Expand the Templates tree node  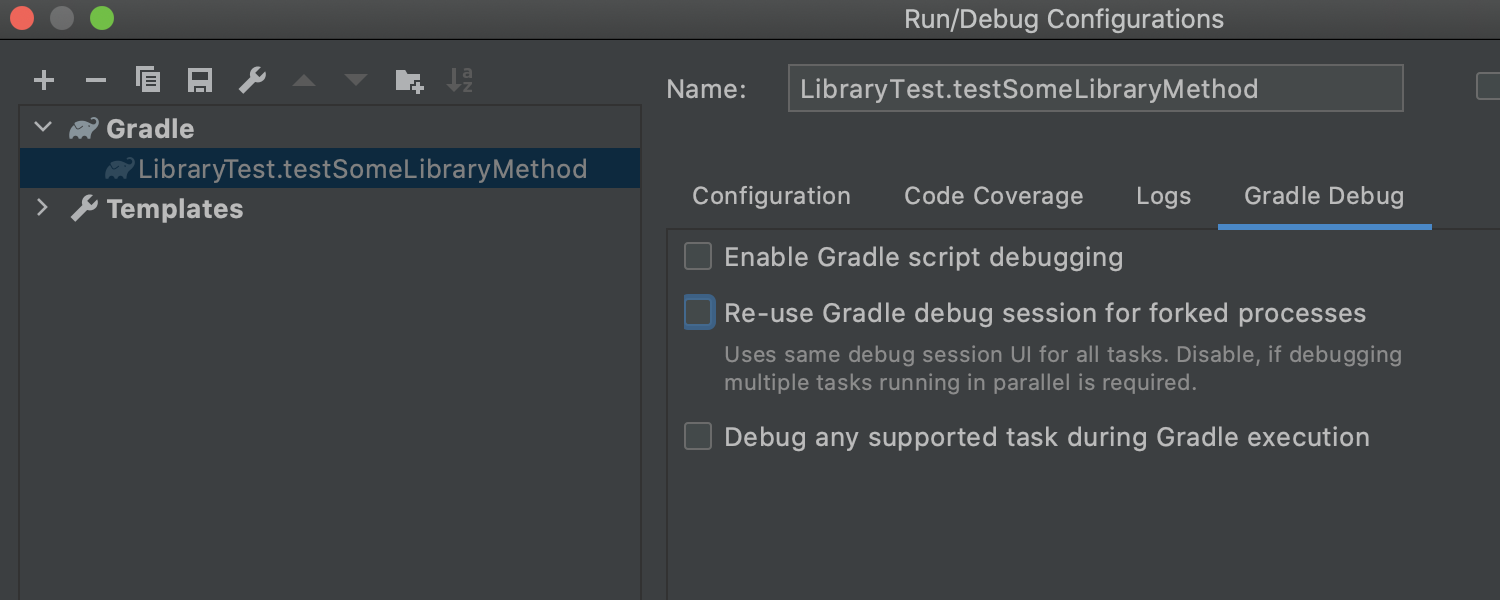pos(43,209)
